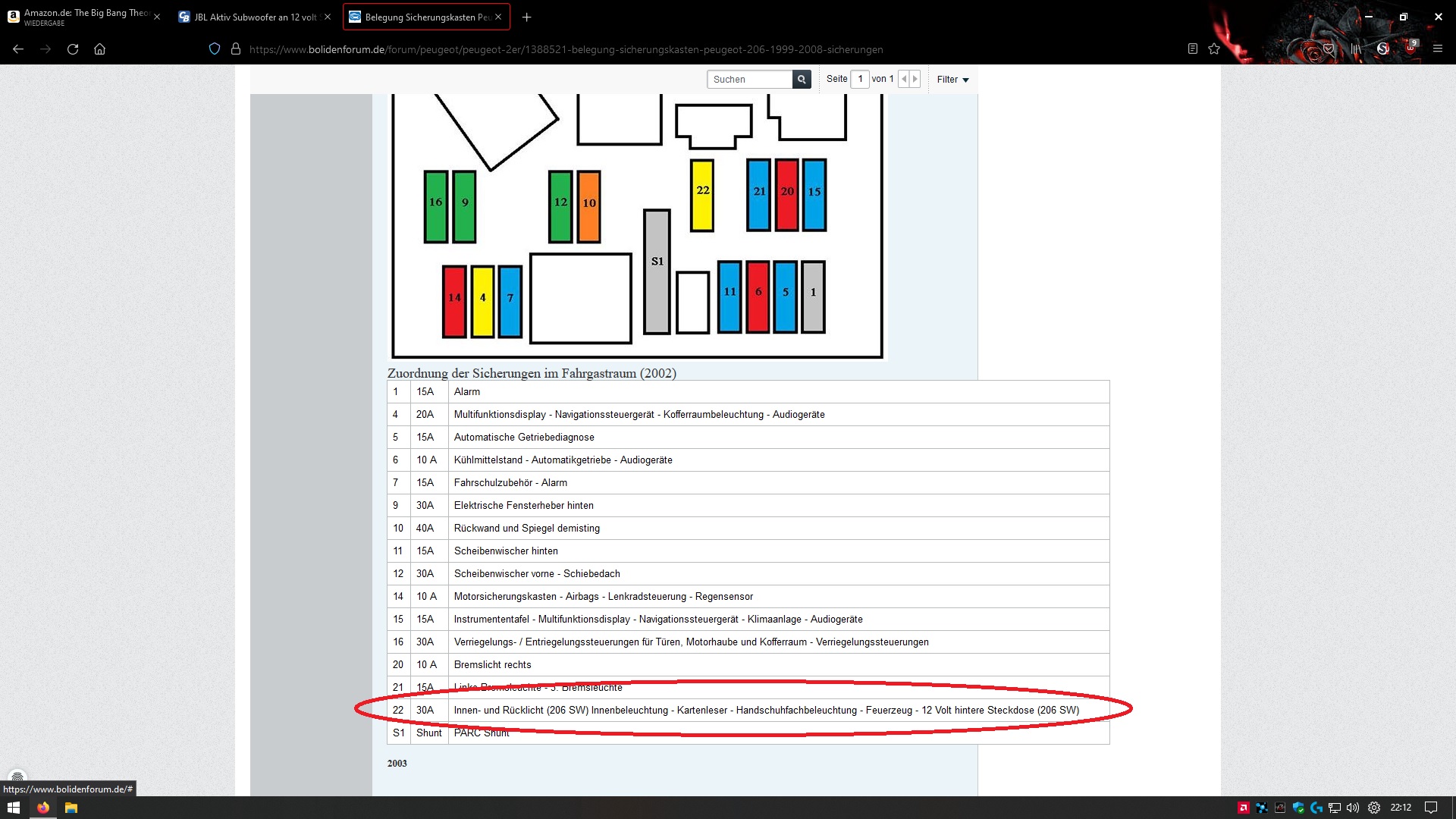Bookmark this page with star icon
The width and height of the screenshot is (1456, 819).
tap(1214, 49)
